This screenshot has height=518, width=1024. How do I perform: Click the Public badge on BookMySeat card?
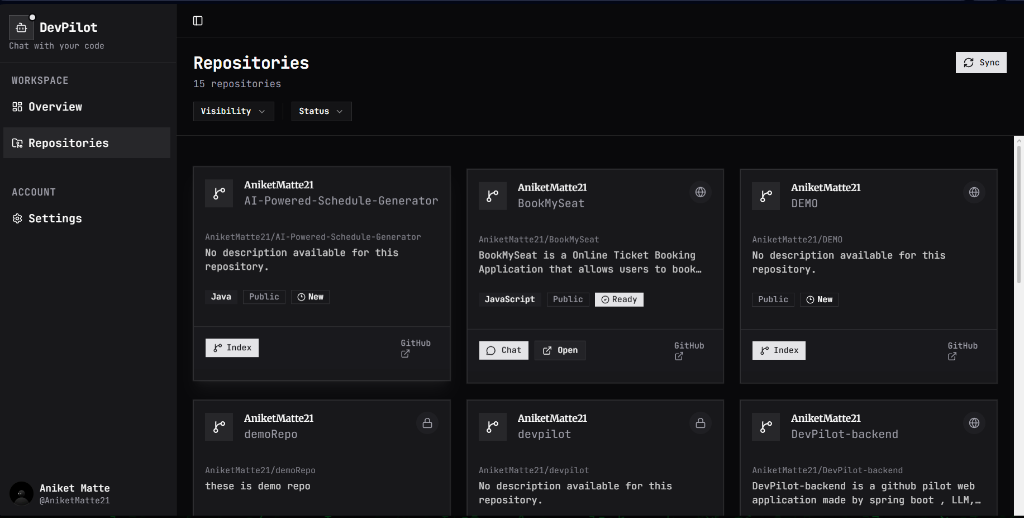(x=568, y=299)
